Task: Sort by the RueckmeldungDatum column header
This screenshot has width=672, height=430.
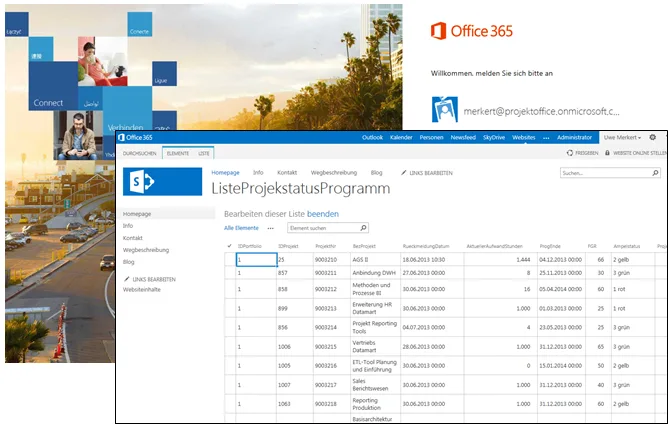Action: 426,247
